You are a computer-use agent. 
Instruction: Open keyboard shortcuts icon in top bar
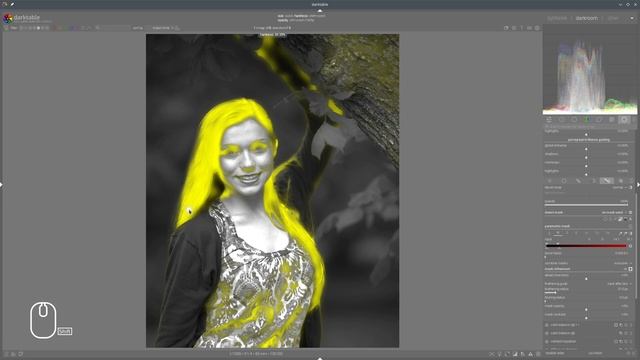pos(529,28)
